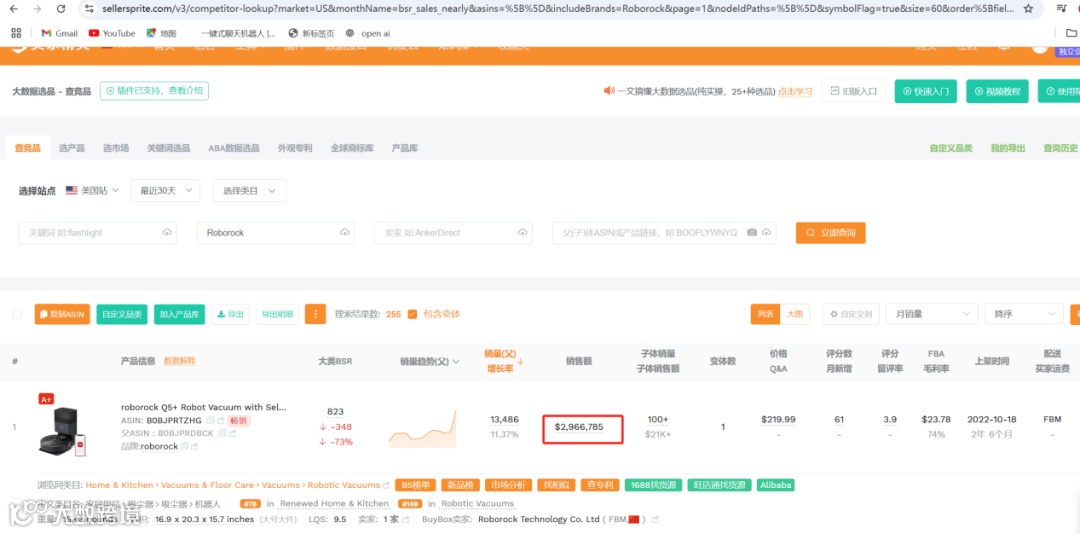The height and width of the screenshot is (534, 1080).
Task: Open the 月销量 sort field dropdown
Action: tap(932, 314)
